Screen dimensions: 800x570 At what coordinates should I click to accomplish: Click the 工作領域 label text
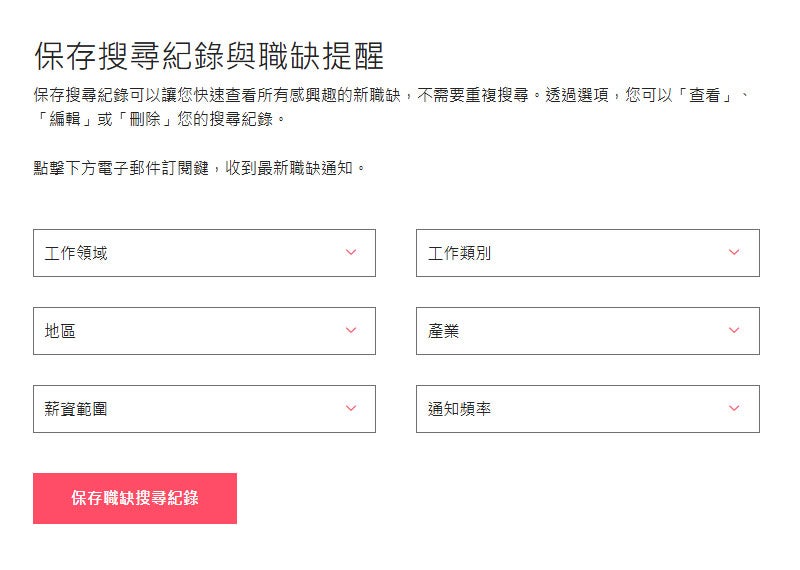76,253
